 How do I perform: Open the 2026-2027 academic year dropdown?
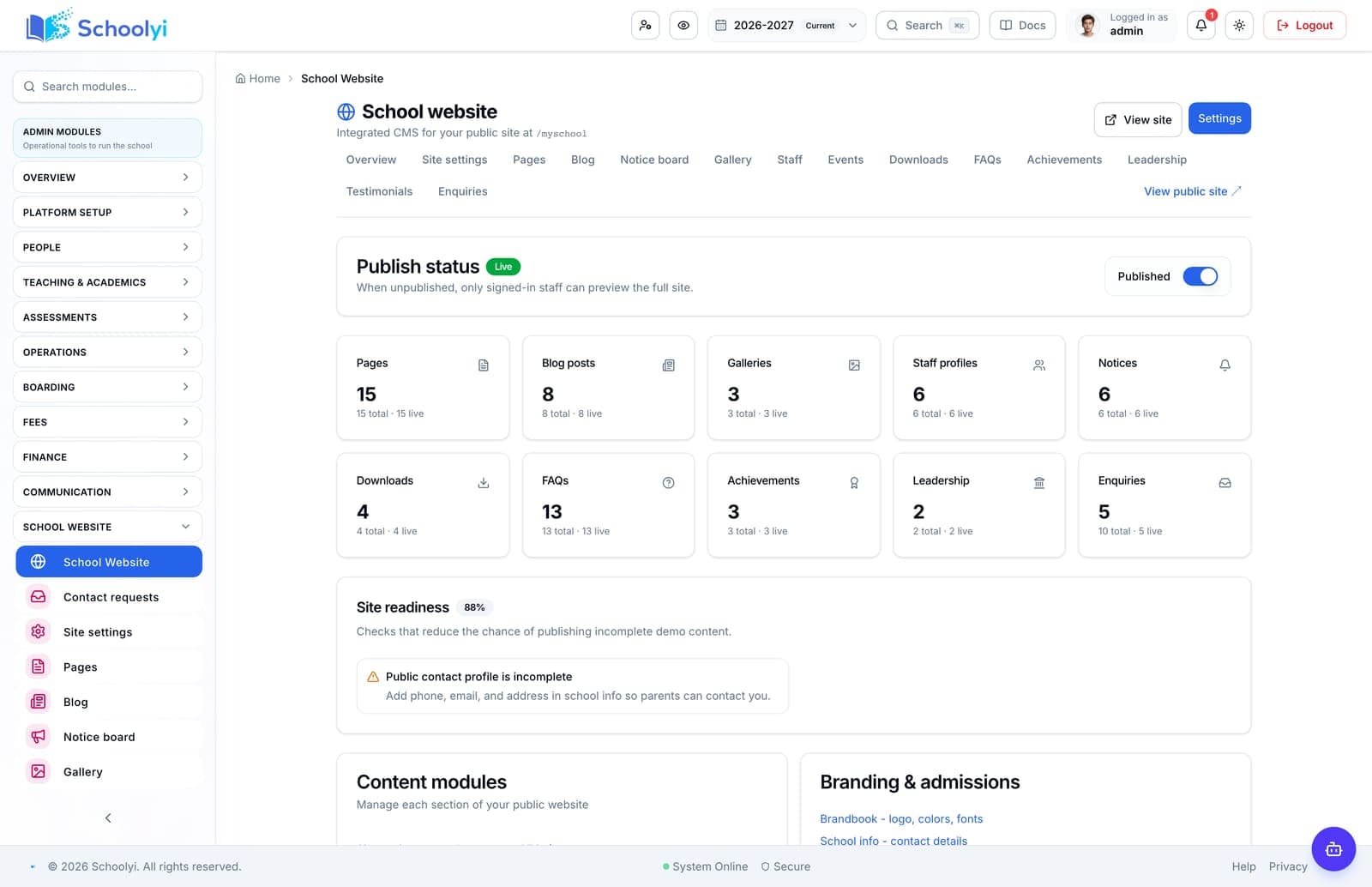click(786, 26)
